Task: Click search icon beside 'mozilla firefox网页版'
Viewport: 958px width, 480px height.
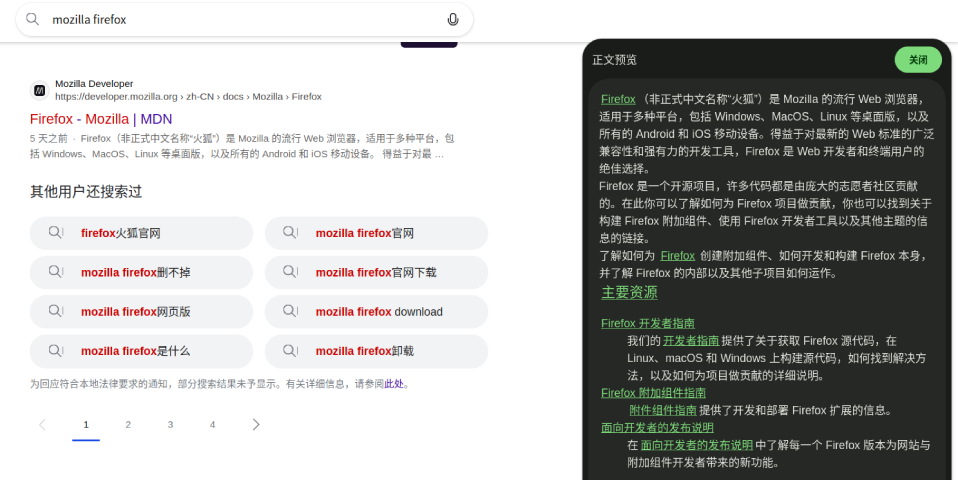Action: coord(56,311)
